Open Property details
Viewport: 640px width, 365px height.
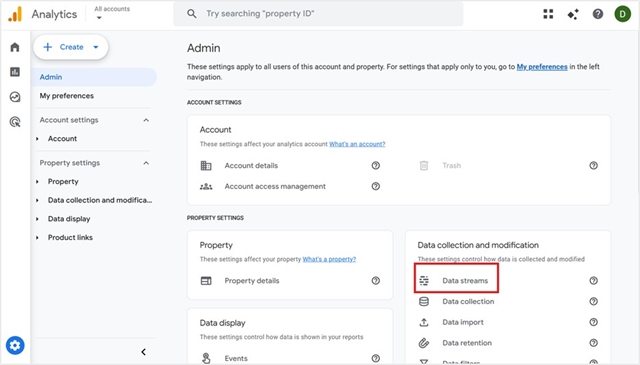[252, 281]
